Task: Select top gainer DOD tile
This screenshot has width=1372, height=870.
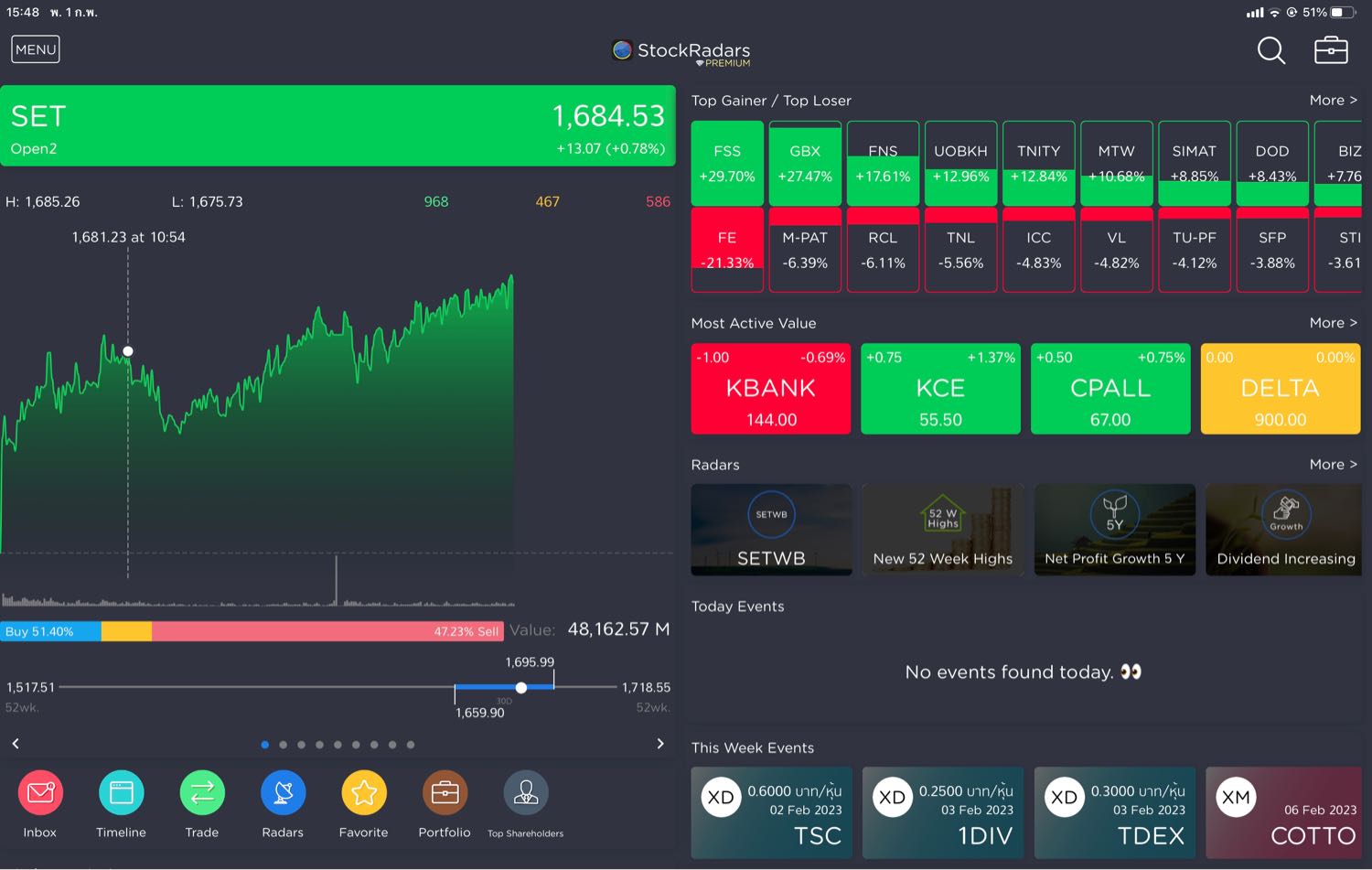Action: tap(1272, 163)
